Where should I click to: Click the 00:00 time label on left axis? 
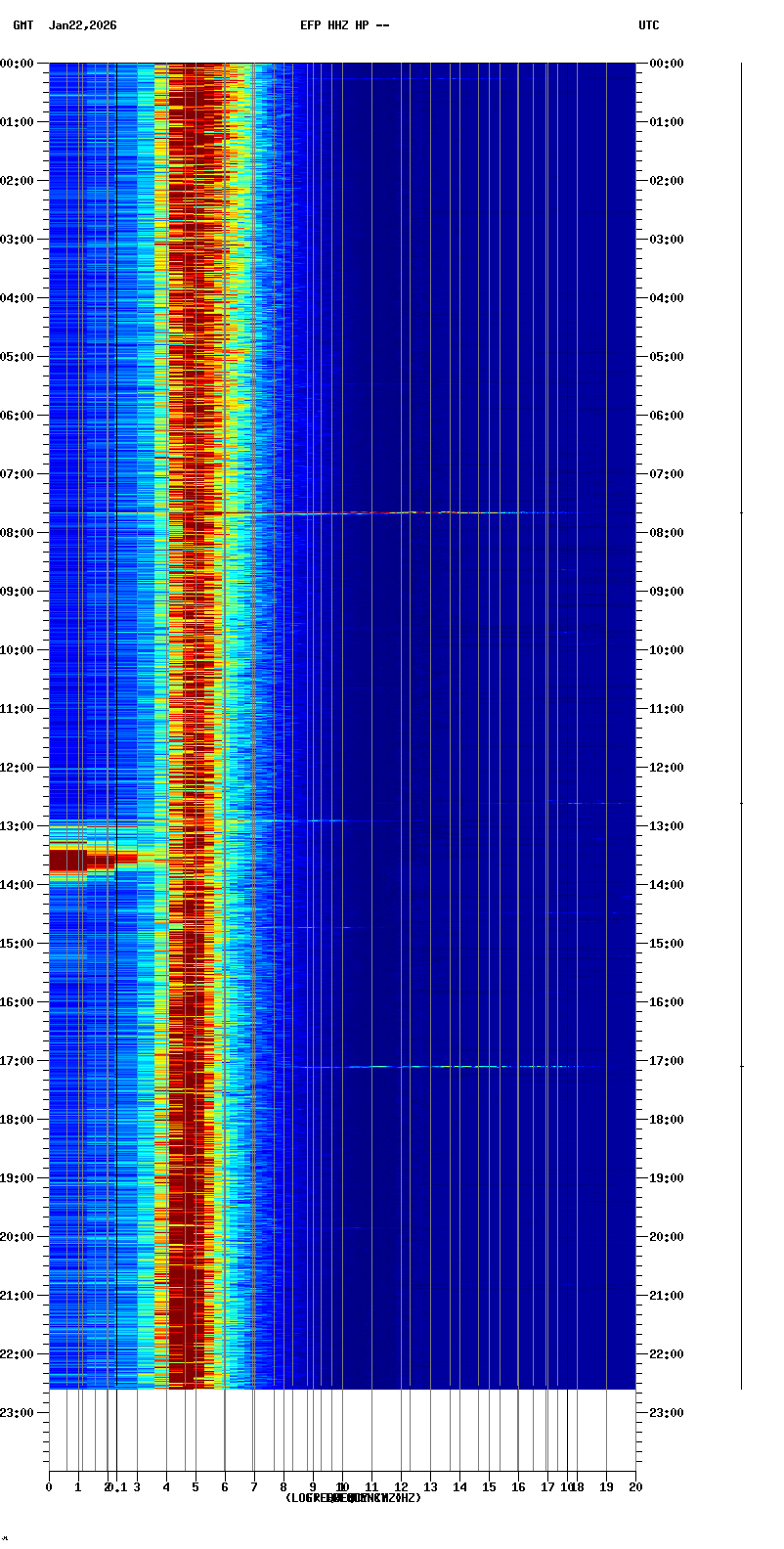[x=18, y=64]
